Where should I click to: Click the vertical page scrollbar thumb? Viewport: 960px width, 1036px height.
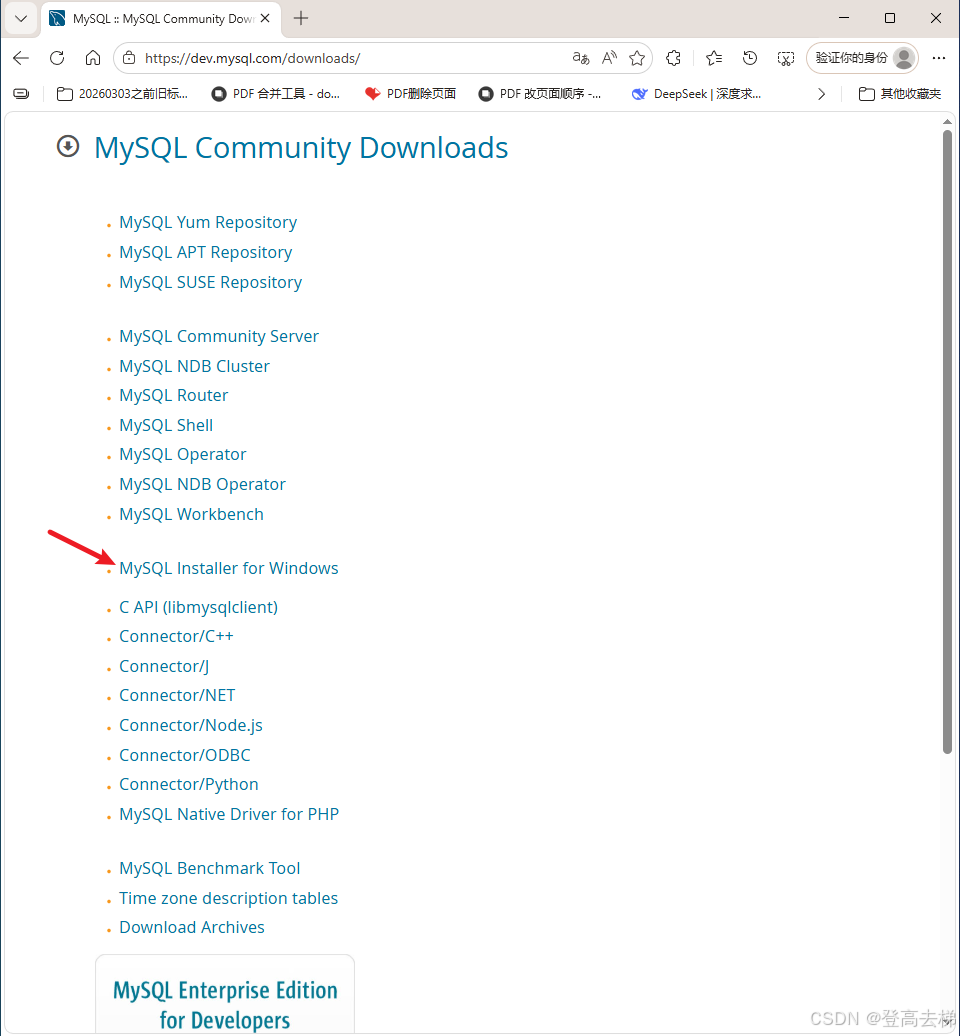tap(947, 441)
